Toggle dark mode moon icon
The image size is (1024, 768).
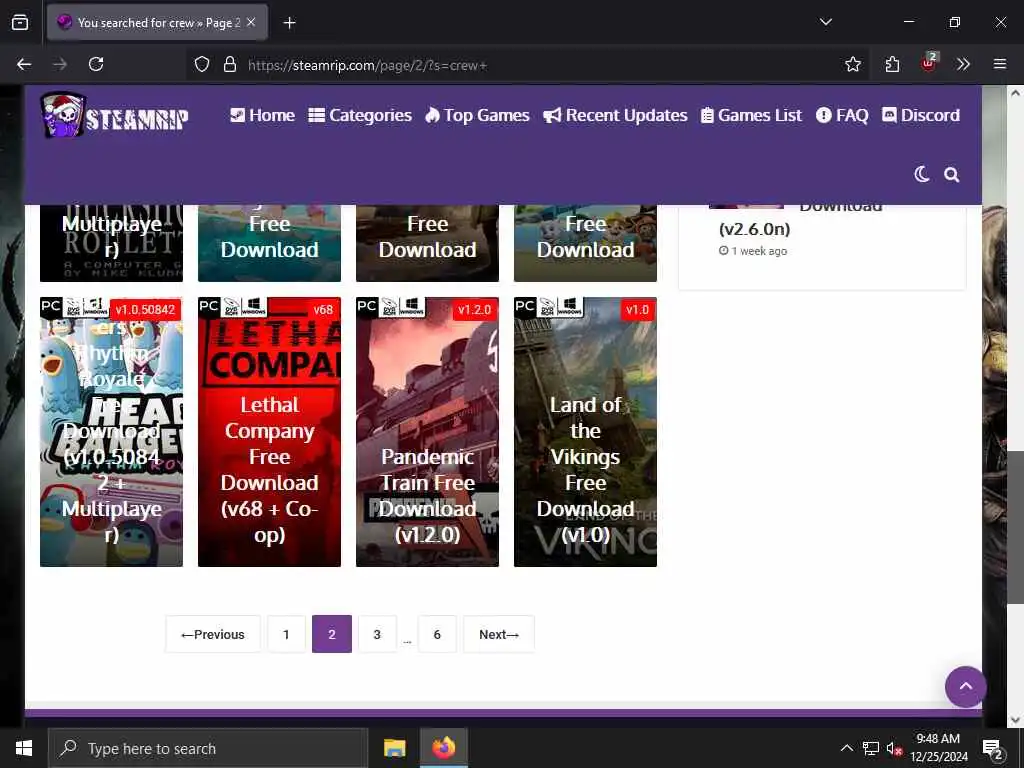pos(921,174)
